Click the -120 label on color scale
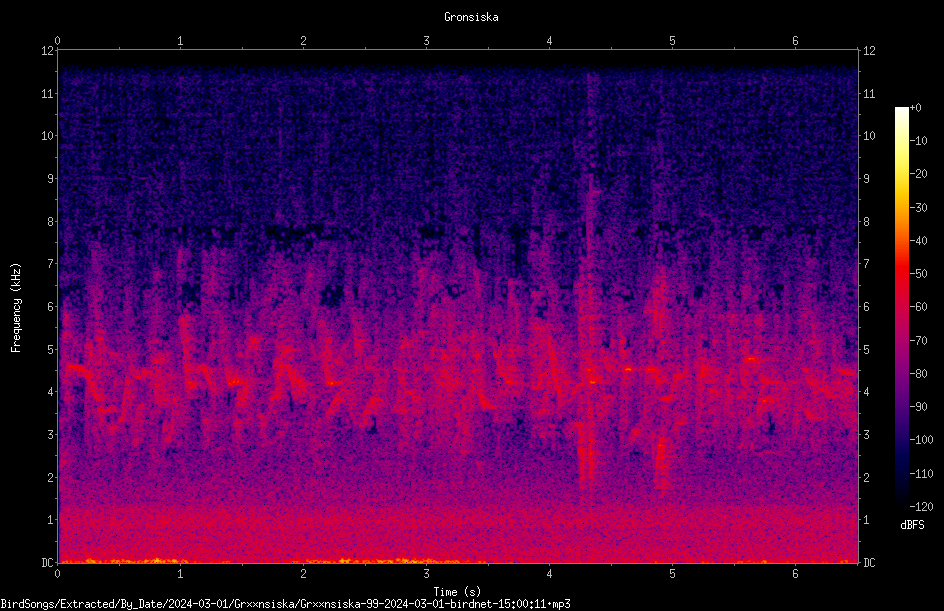 pyautogui.click(x=922, y=507)
